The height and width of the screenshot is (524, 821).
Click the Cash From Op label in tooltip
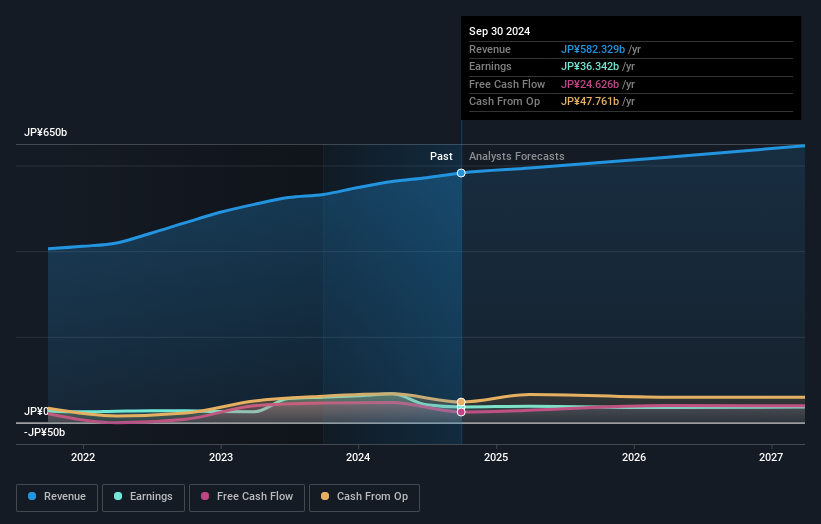504,102
